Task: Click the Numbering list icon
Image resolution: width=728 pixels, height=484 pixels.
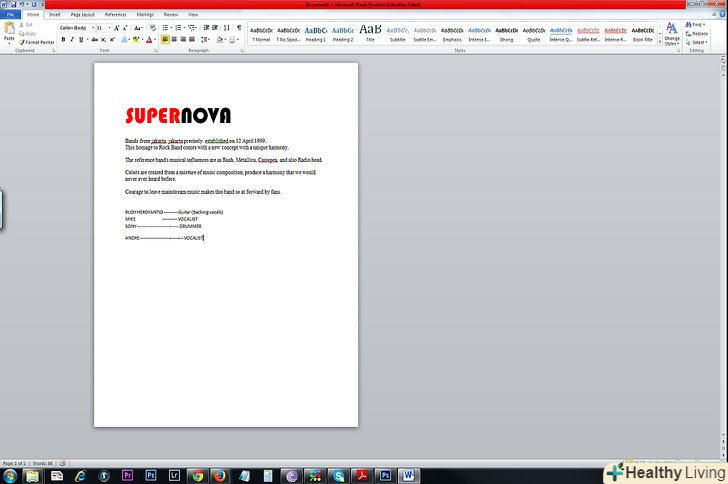Action: tap(180, 28)
